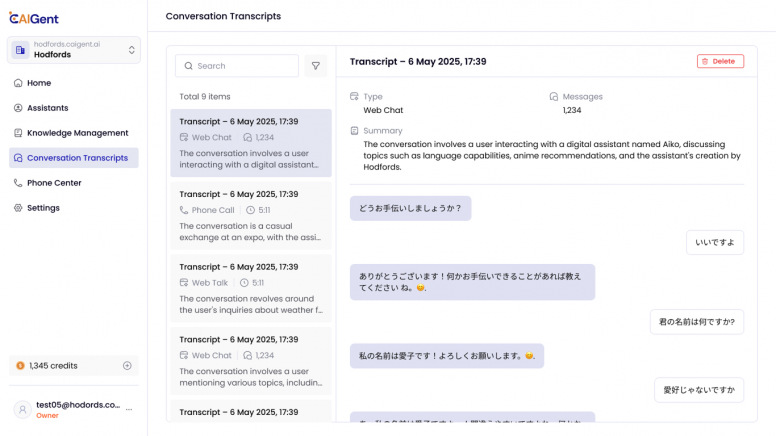The width and height of the screenshot is (776, 436).
Task: Delete the current transcript
Action: pyautogui.click(x=720, y=61)
